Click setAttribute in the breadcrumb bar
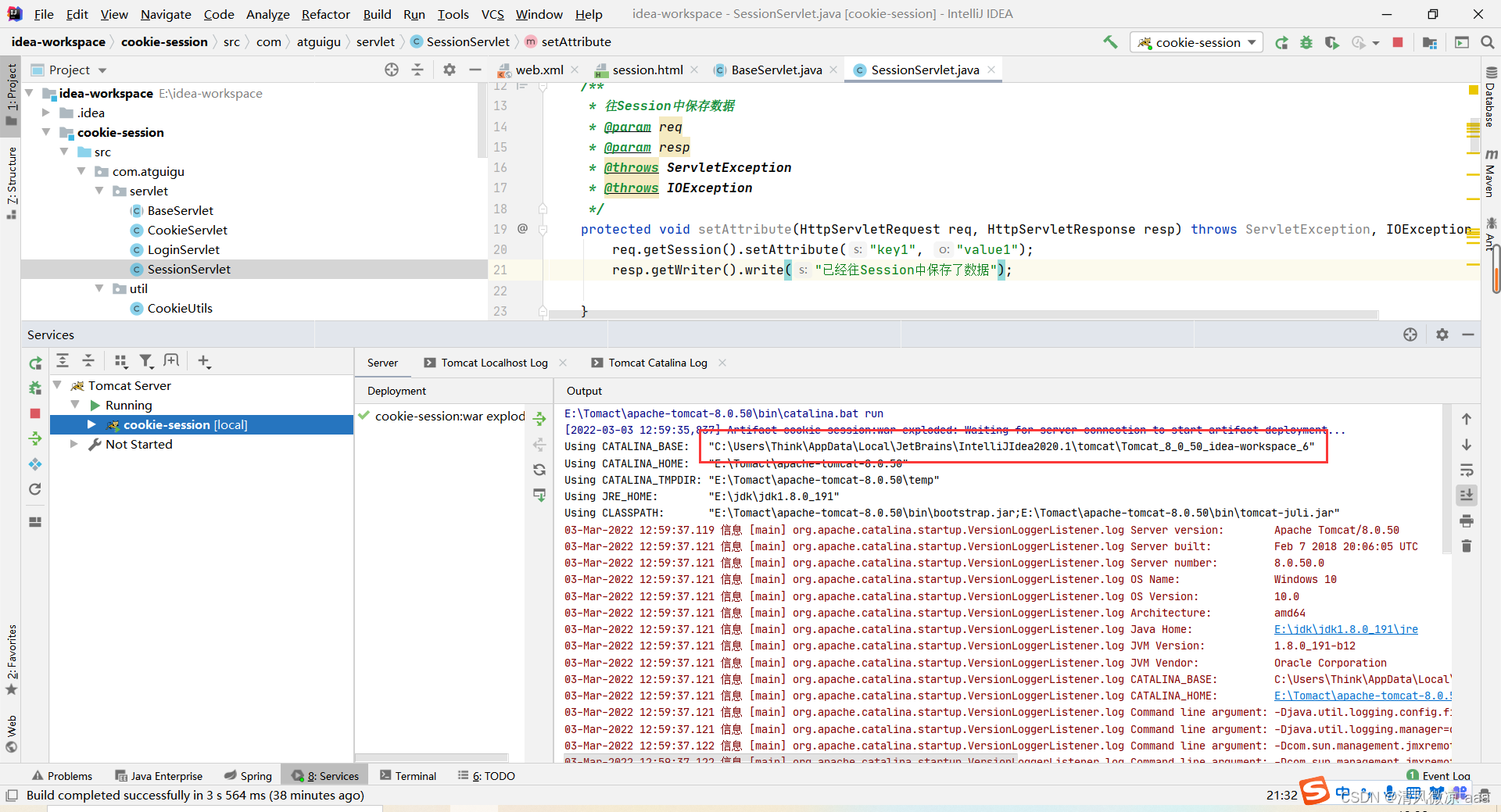The width and height of the screenshot is (1501, 812). click(x=576, y=41)
